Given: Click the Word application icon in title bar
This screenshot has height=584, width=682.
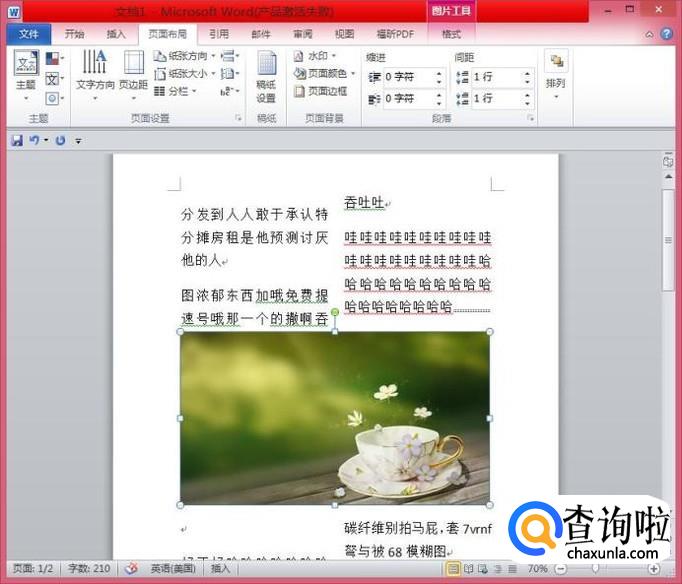Looking at the screenshot, I should tap(14, 12).
